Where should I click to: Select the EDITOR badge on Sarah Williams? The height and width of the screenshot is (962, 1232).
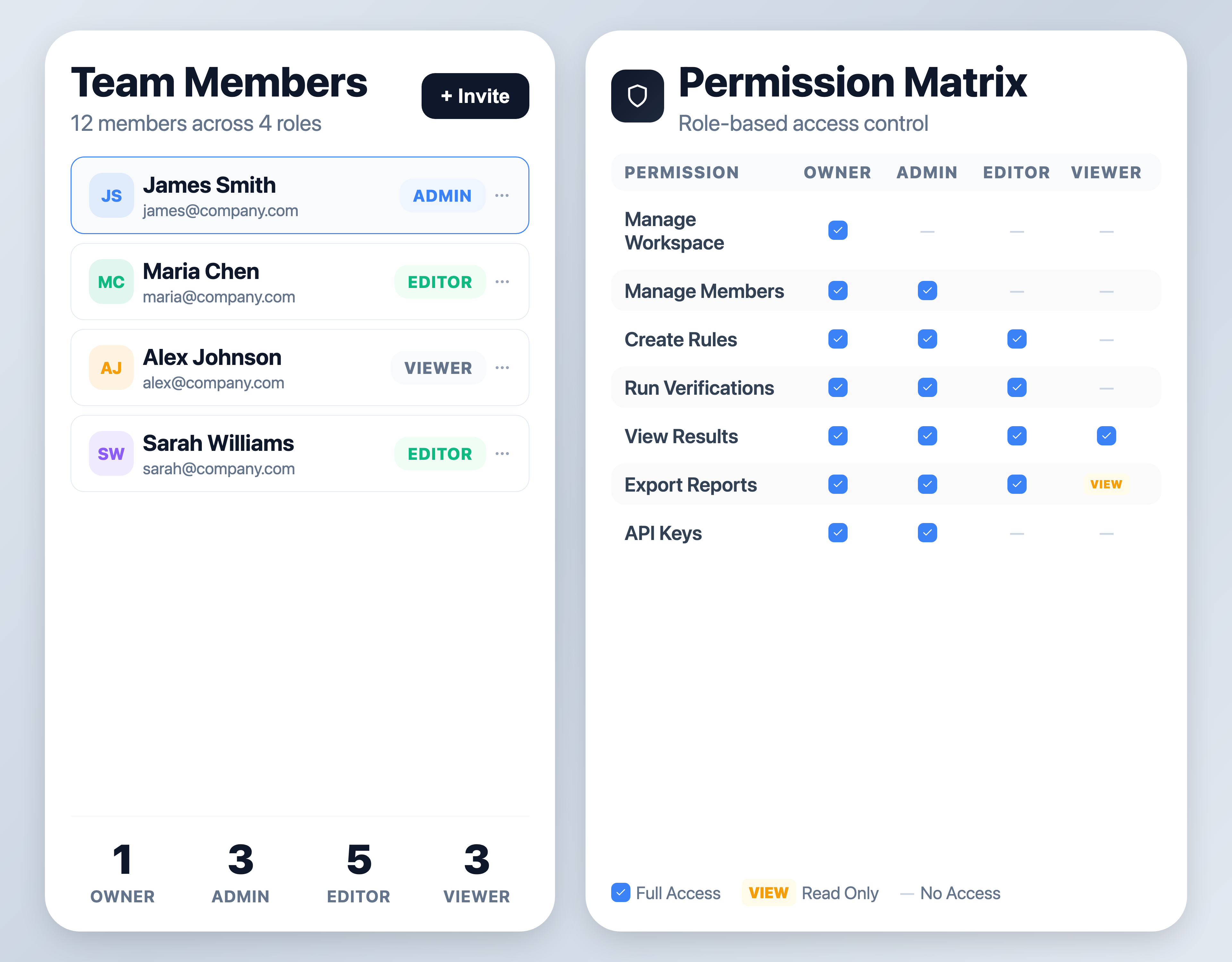coord(440,453)
